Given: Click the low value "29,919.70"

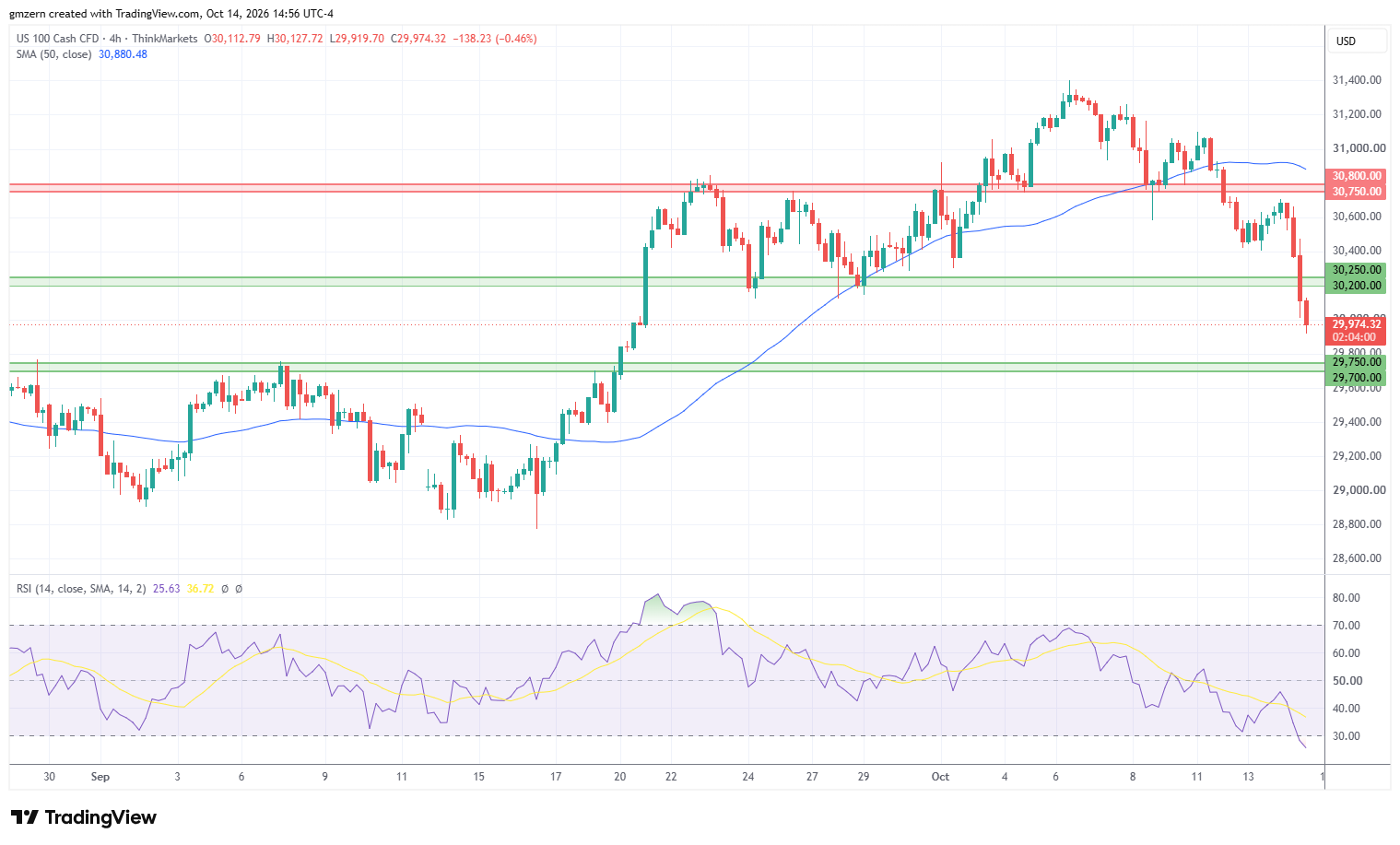Looking at the screenshot, I should point(359,39).
